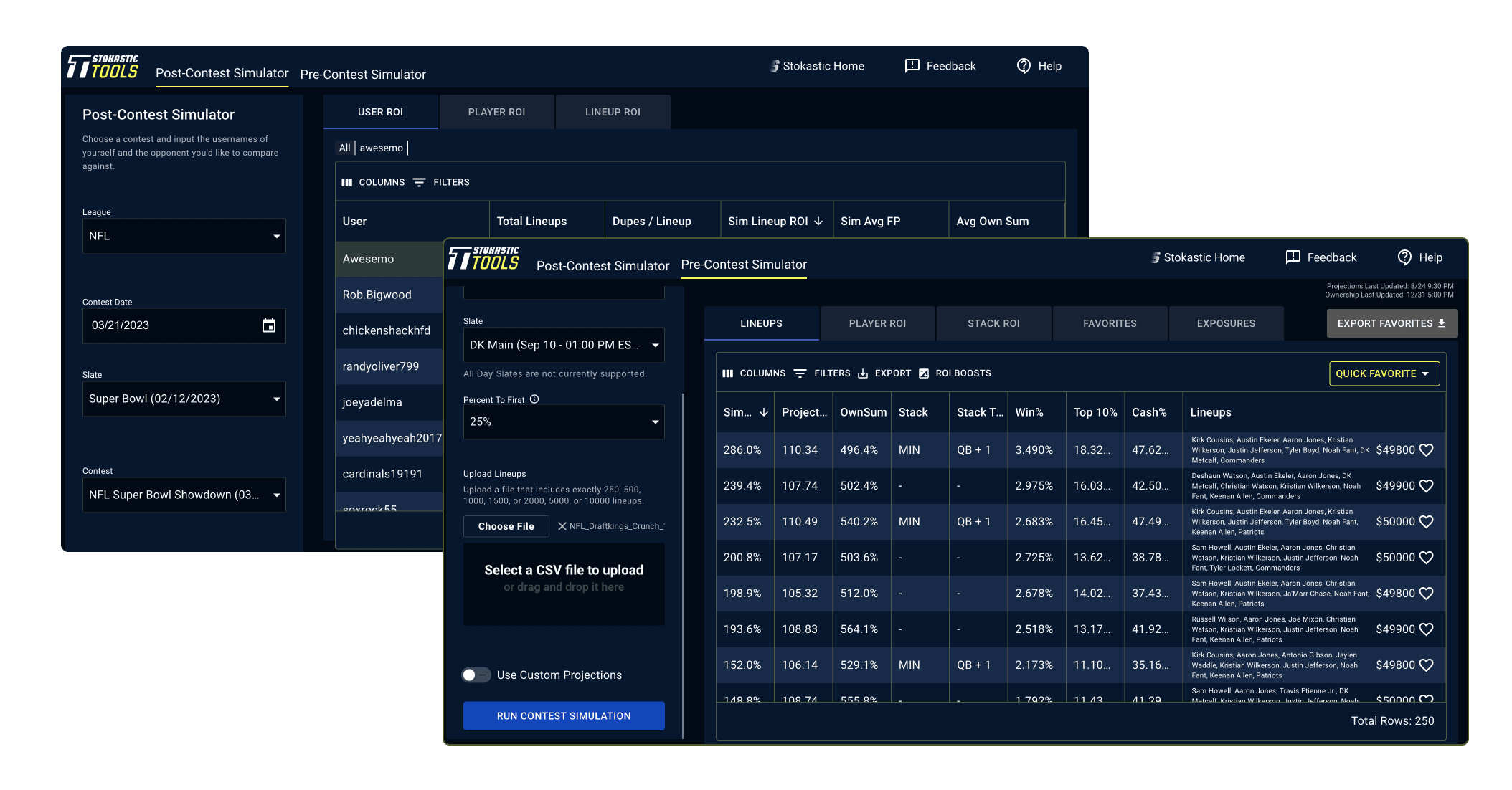Image resolution: width=1512 pixels, height=790 pixels.
Task: Favorite the 239.4% lineup heart icon
Action: click(x=1427, y=486)
